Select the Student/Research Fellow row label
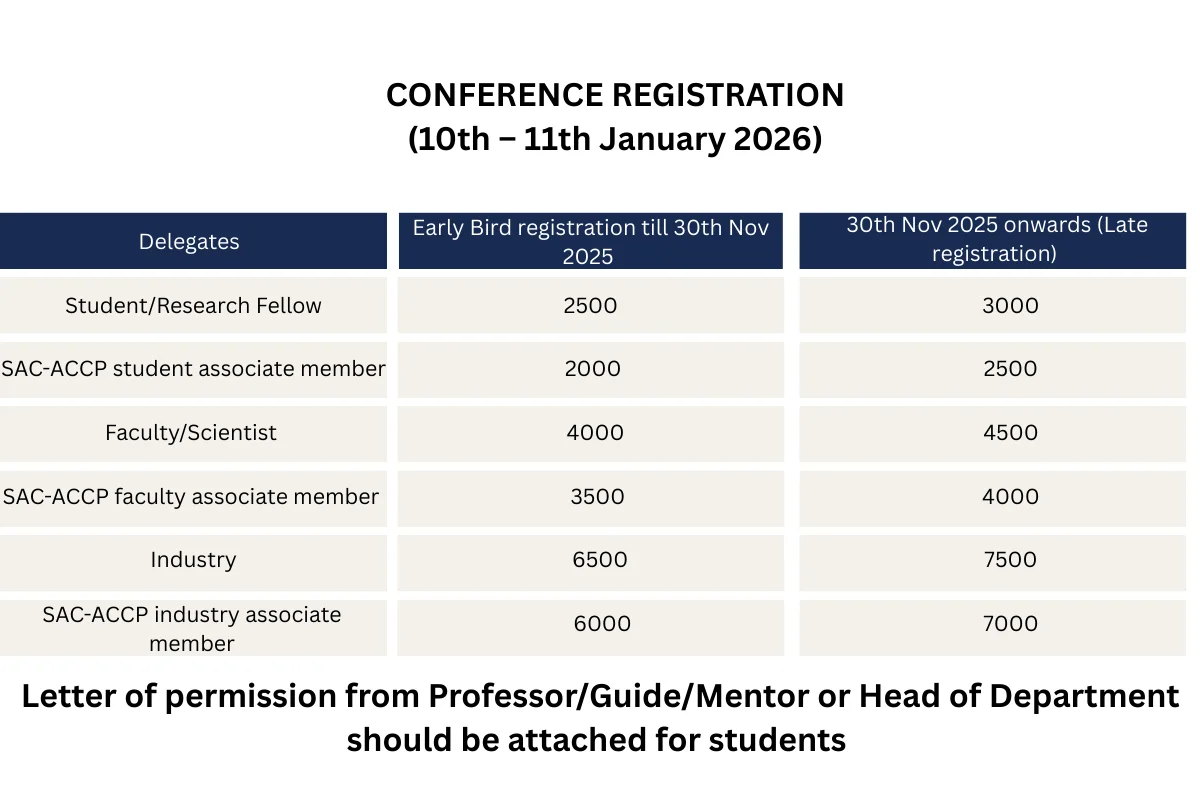1200x800 pixels. click(x=193, y=306)
